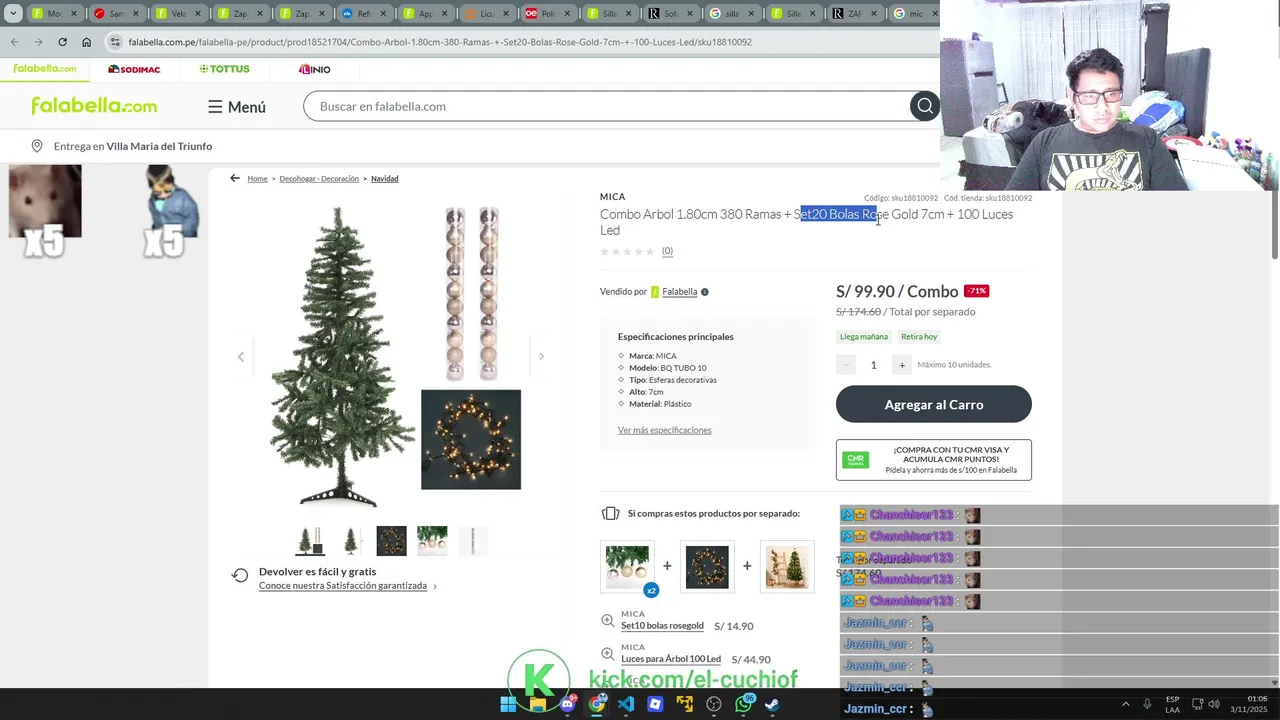Show hidden system tray icons
The image size is (1280, 720).
coord(1125,704)
